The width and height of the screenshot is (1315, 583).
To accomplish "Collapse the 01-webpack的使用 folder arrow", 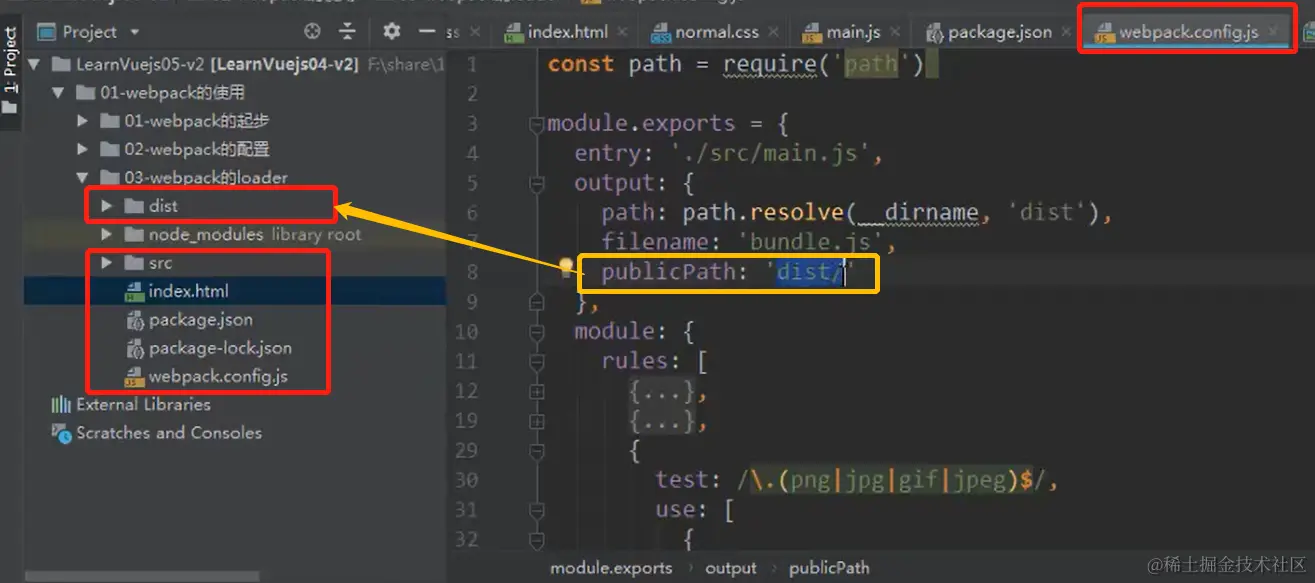I will (60, 93).
